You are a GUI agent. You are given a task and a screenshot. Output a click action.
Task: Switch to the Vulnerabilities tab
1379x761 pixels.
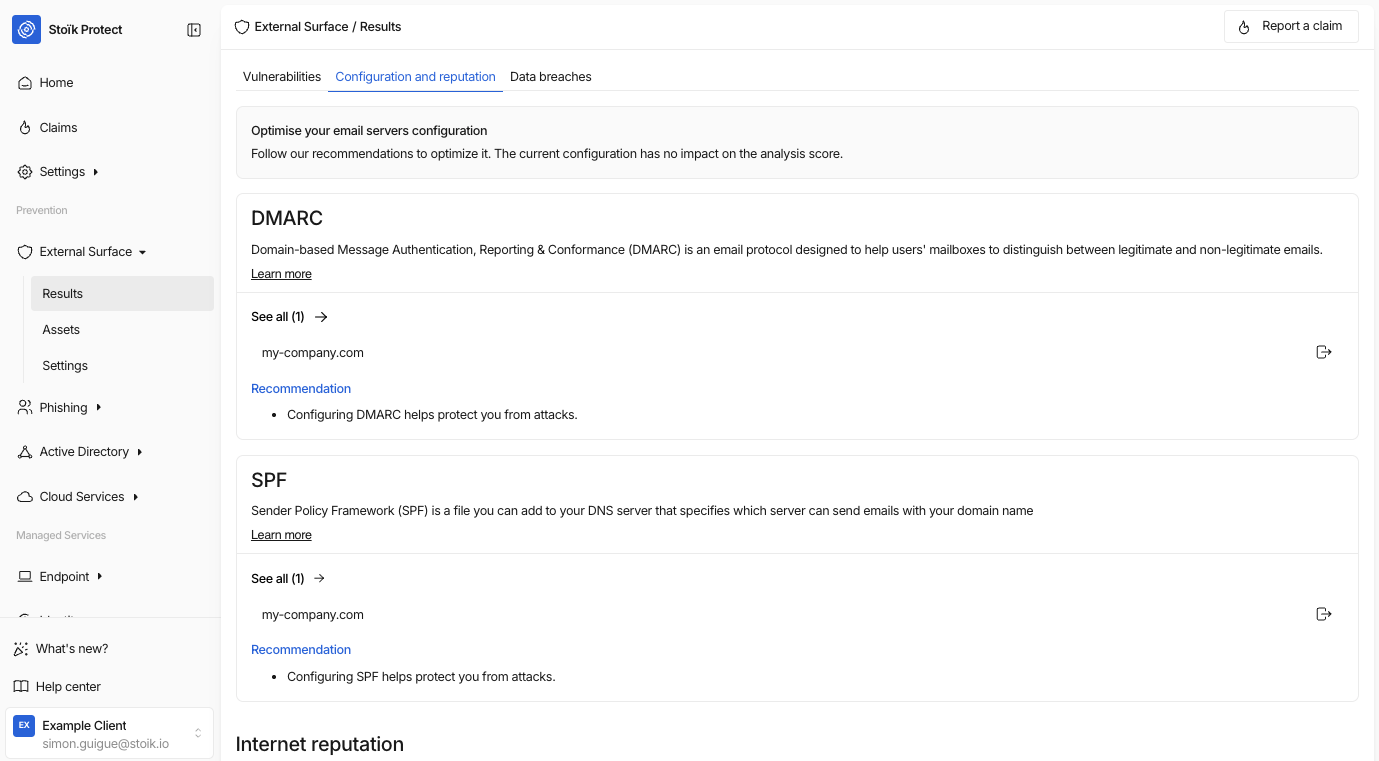point(282,77)
